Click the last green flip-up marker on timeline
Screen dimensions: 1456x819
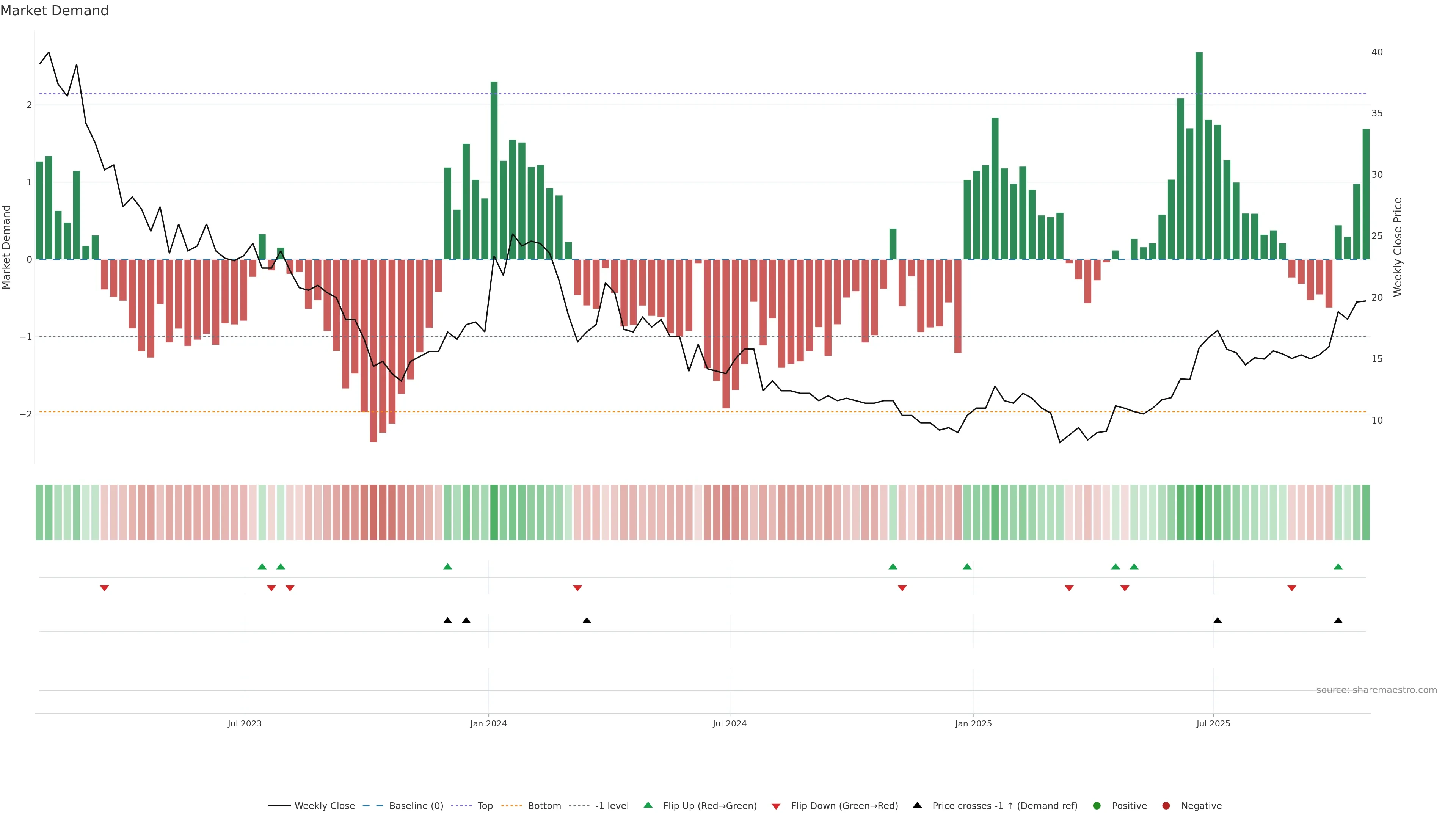[x=1338, y=566]
